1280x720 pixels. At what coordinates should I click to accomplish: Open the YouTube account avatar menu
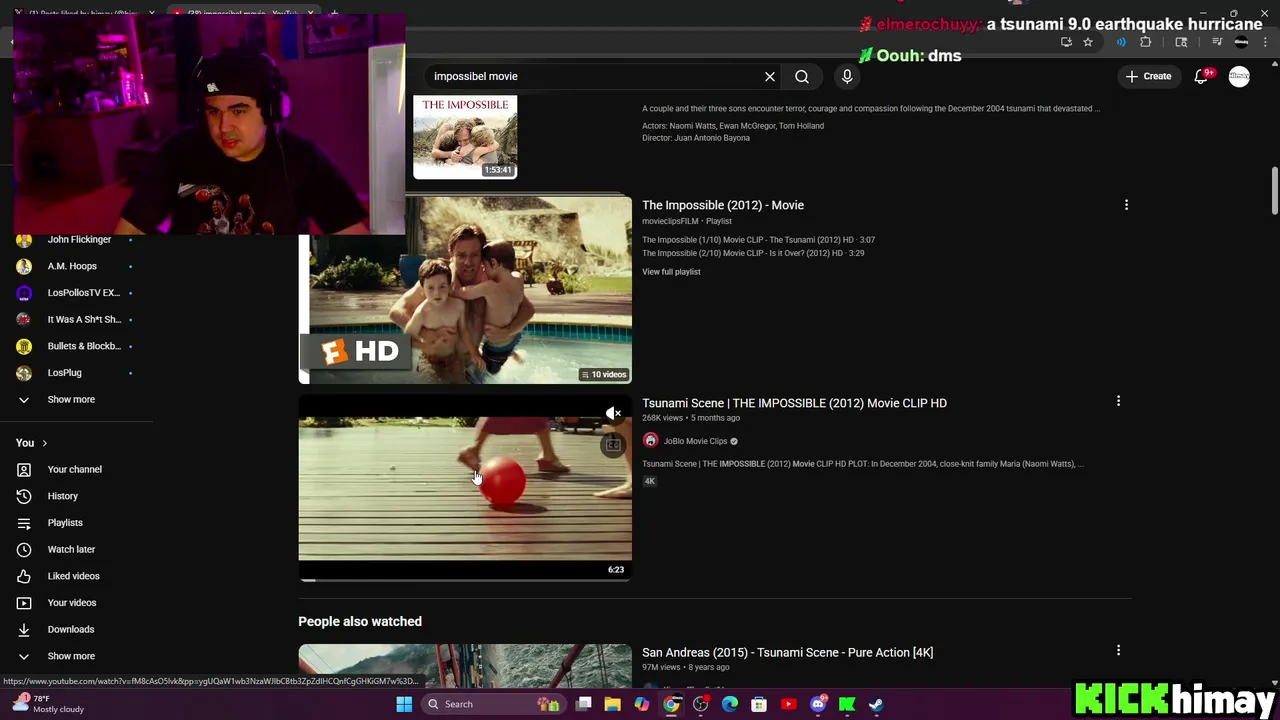pos(1239,76)
